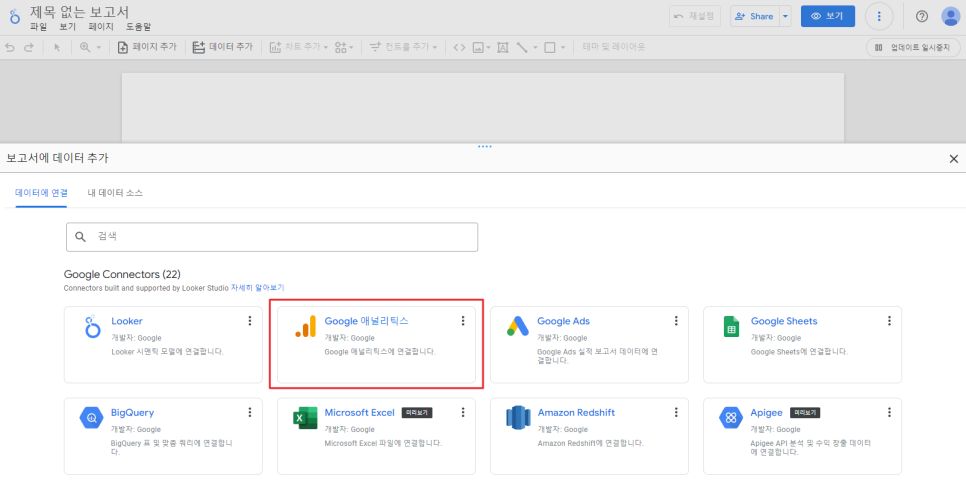This screenshot has width=966, height=482.
Task: Click the BigQuery hexagon icon
Action: point(92,418)
